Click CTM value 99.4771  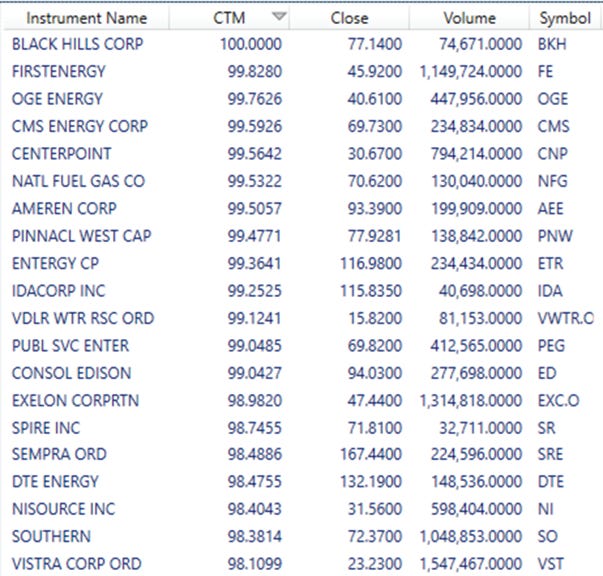254,236
